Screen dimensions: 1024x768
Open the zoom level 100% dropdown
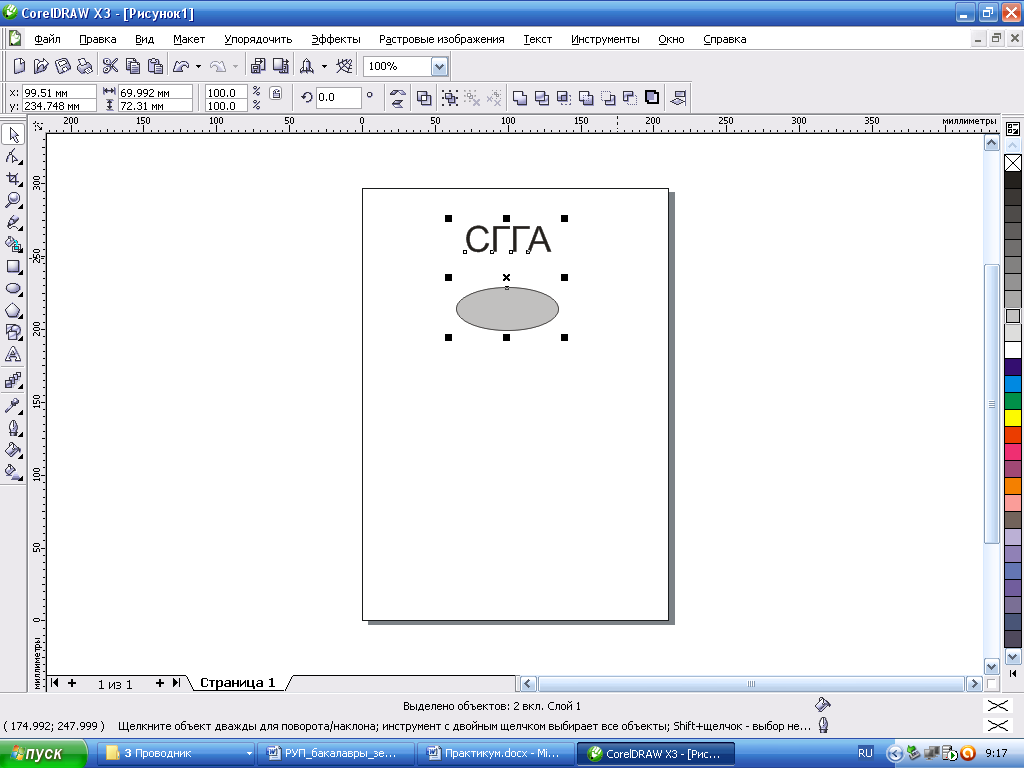(440, 66)
